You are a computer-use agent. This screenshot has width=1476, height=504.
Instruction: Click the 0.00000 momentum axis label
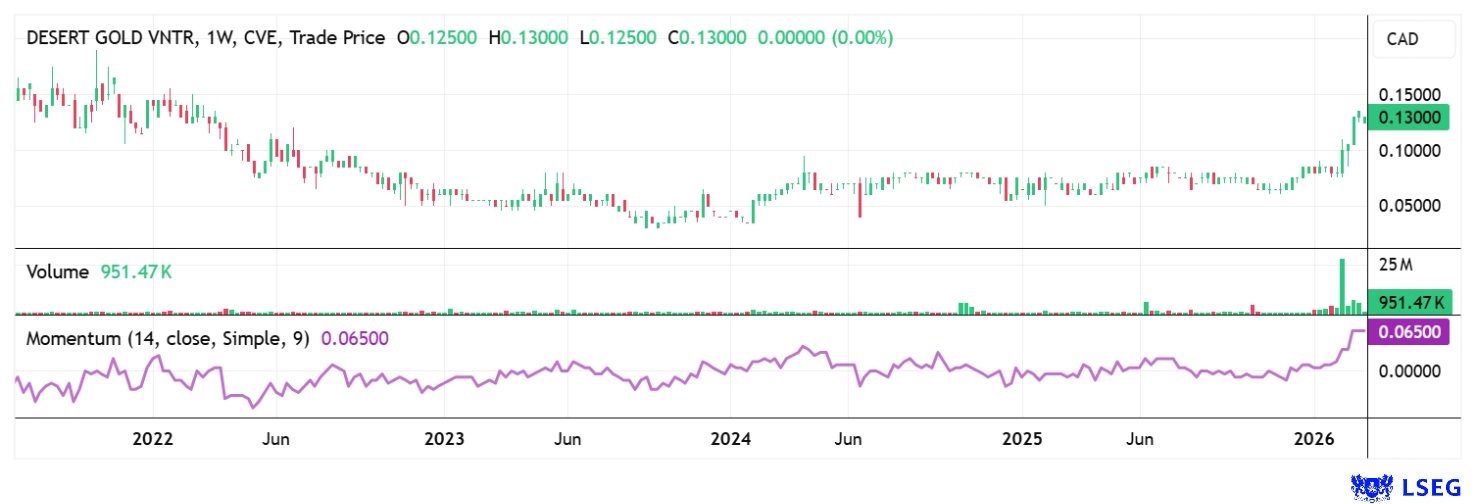click(x=1410, y=371)
